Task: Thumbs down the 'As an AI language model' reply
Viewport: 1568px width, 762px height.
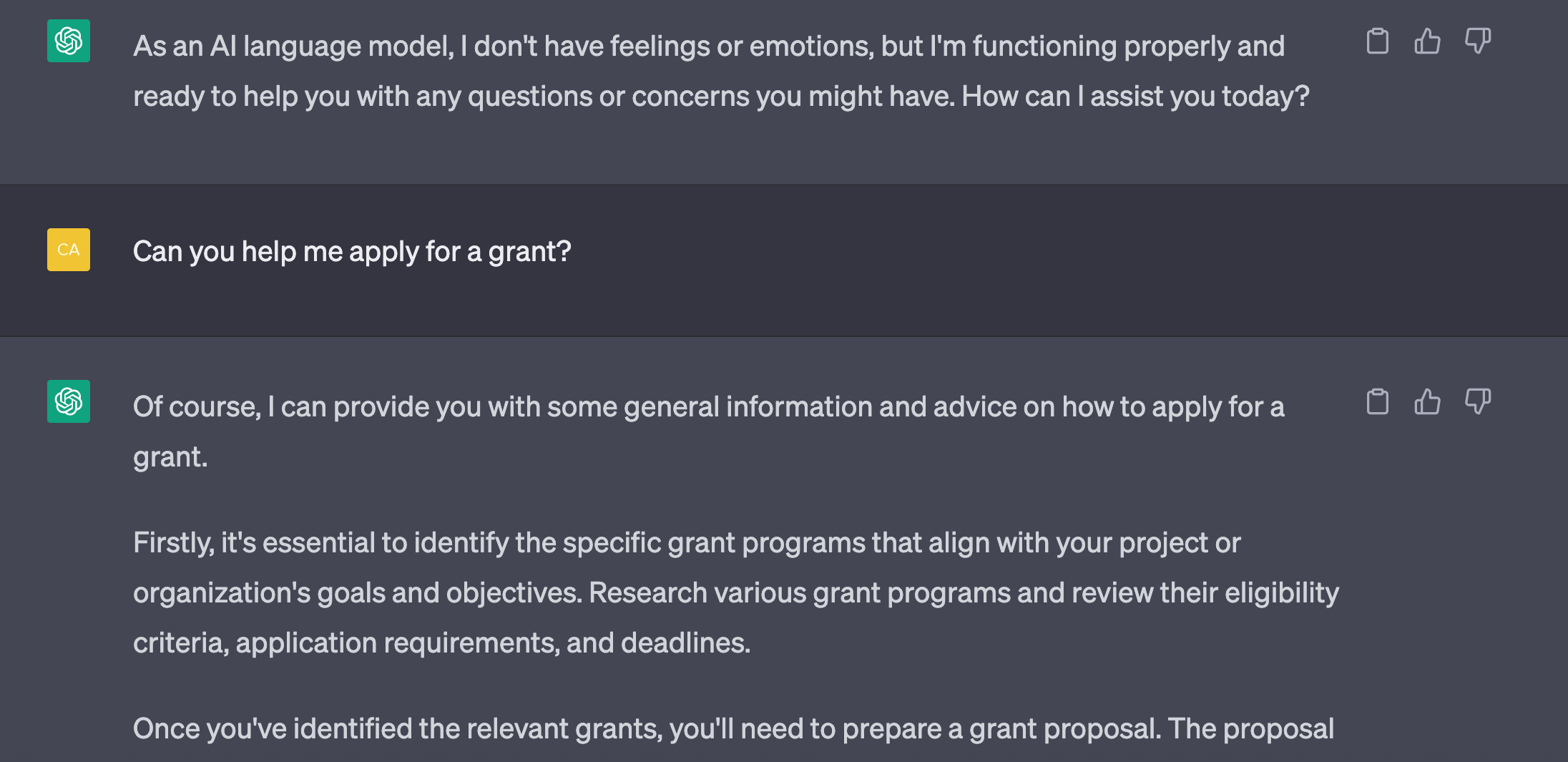Action: coord(1477,41)
